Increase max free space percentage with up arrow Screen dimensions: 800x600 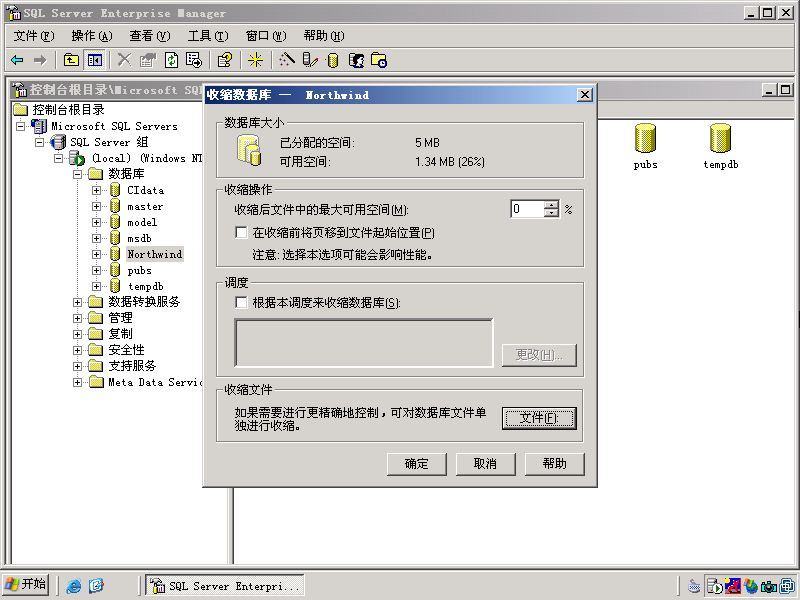point(551,205)
